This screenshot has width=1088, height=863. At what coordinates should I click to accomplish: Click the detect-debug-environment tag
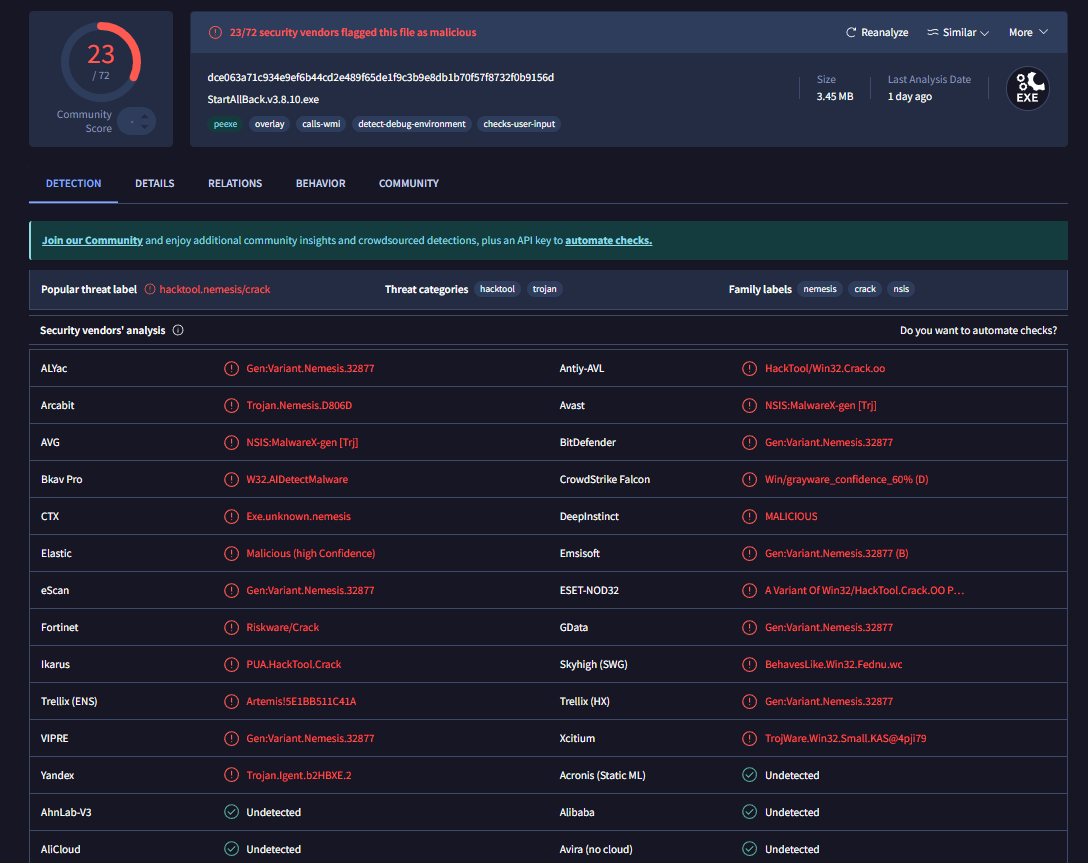[412, 124]
